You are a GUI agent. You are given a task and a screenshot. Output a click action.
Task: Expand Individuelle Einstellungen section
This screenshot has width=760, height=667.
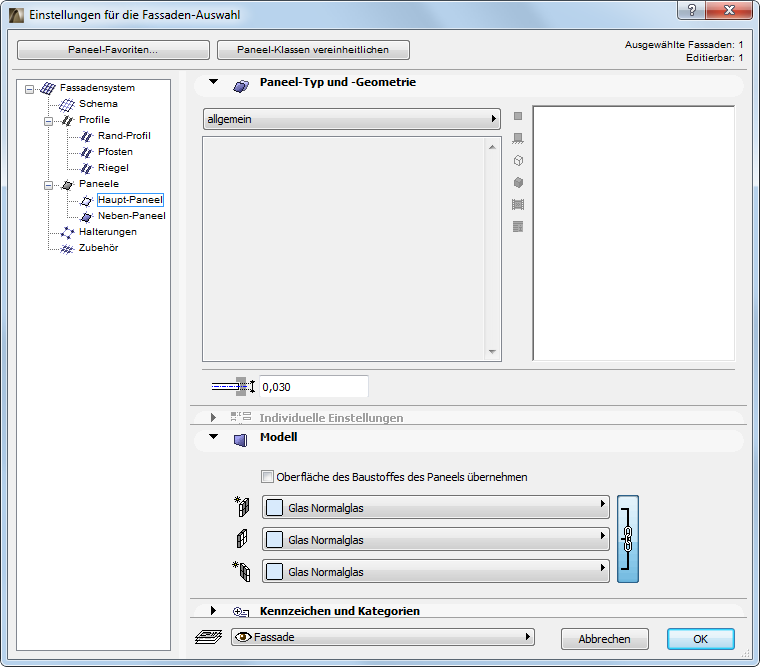click(213, 417)
